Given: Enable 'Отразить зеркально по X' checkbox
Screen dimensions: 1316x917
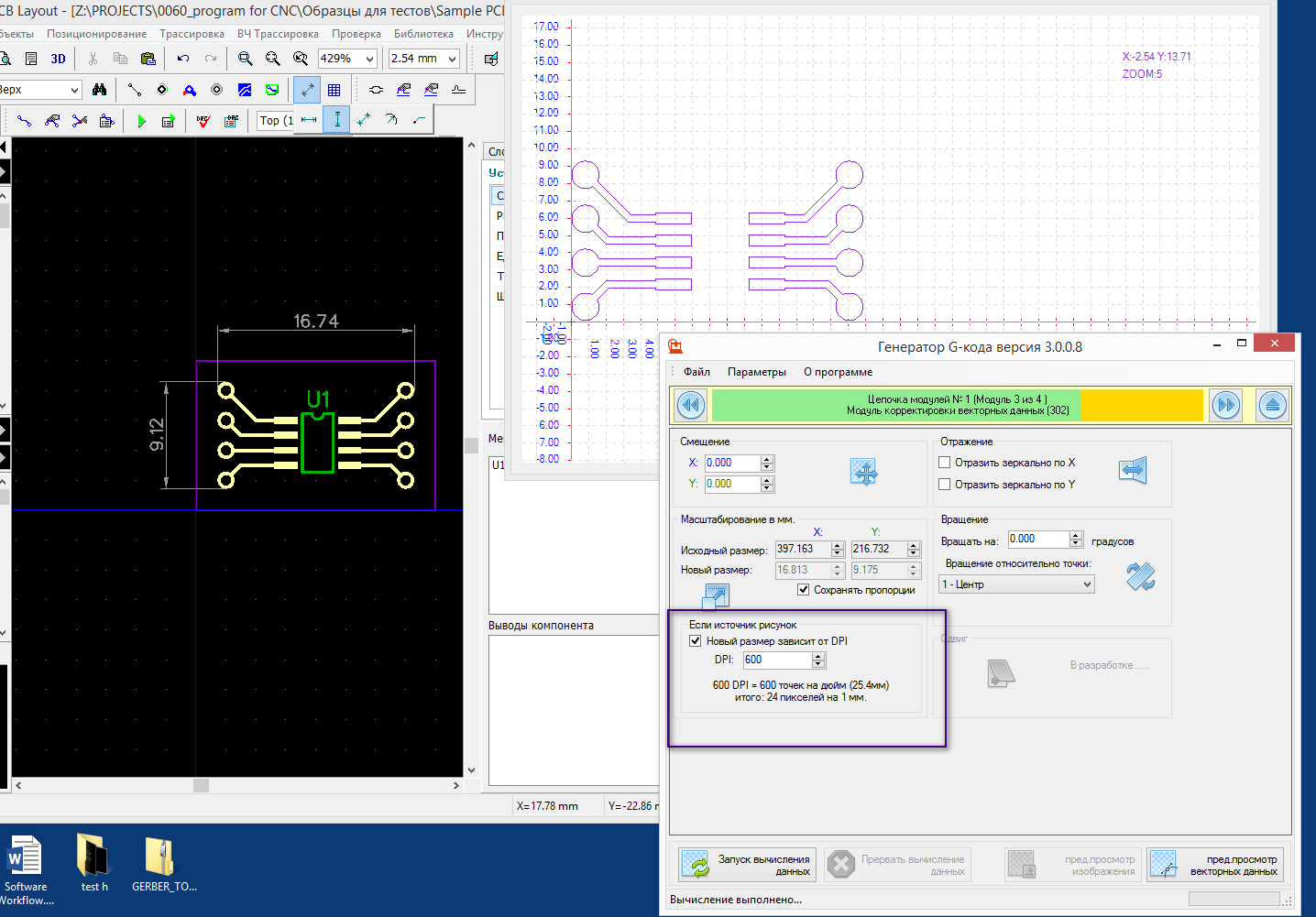Looking at the screenshot, I should [x=945, y=463].
